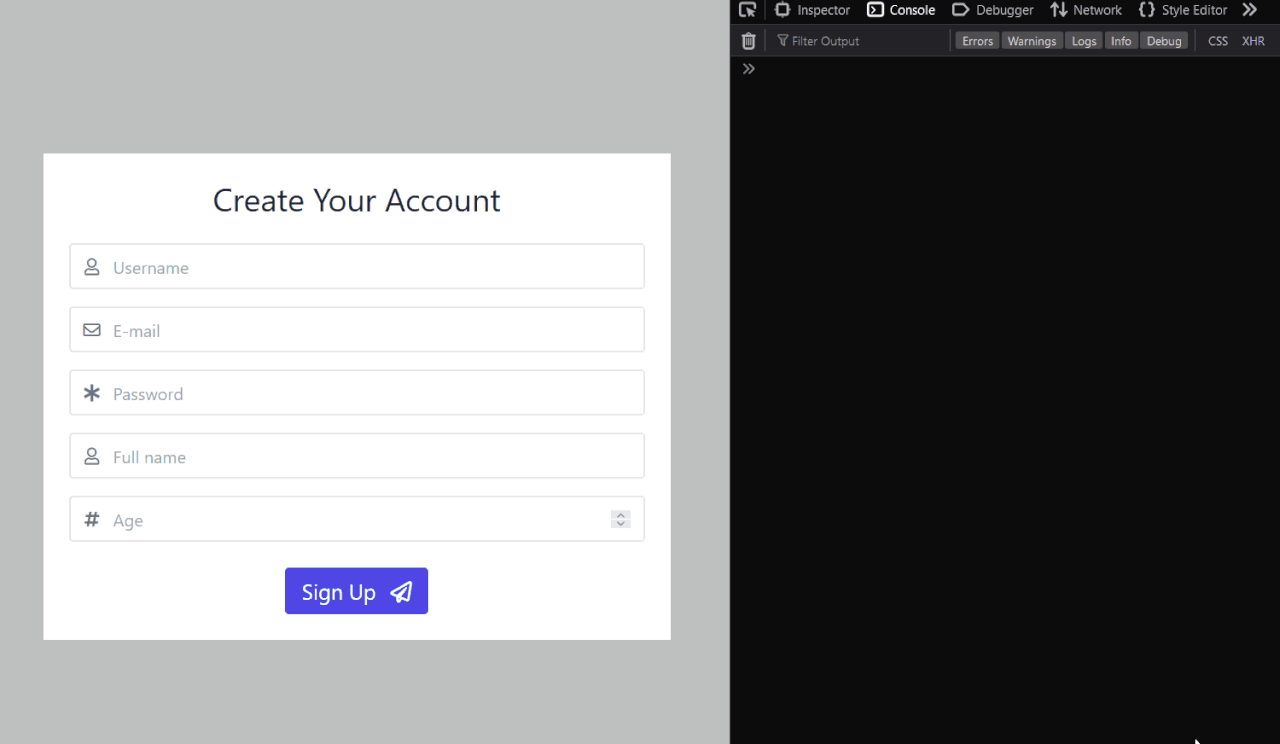Click the console input prompt chevrons

748,69
